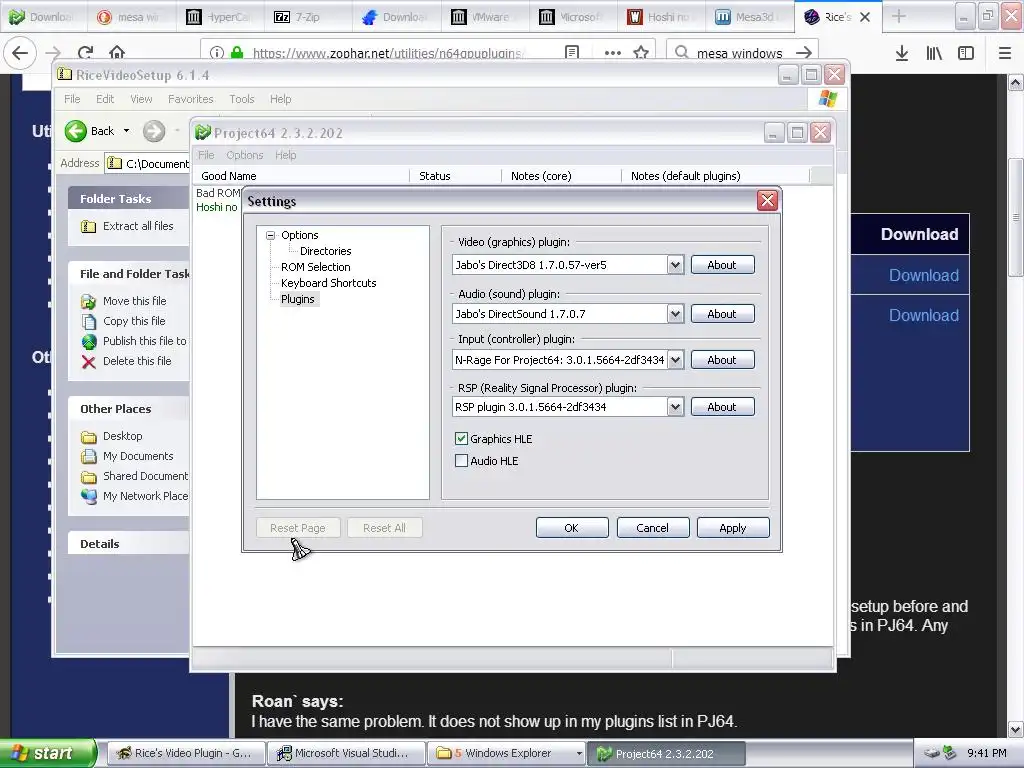
Task: Toggle Reader View icon in the address bar
Action: (x=571, y=53)
